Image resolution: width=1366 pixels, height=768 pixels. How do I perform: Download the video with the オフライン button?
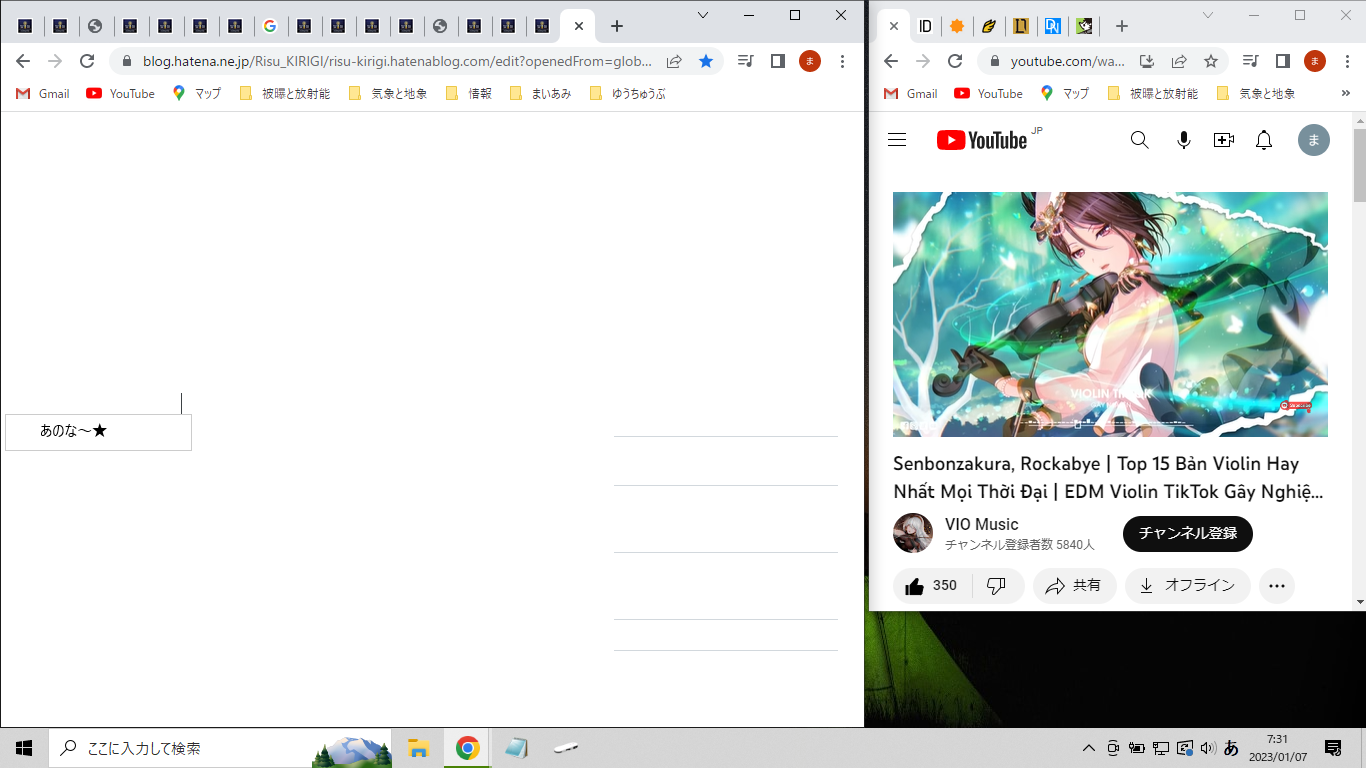point(1188,586)
